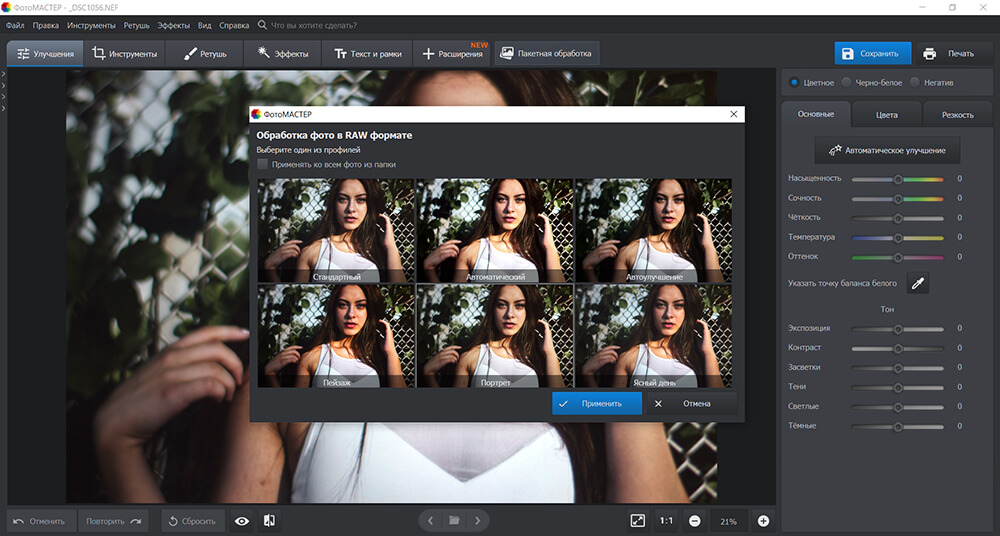Click the Насыщенность slider
The width and height of the screenshot is (1000, 536).
[897, 179]
